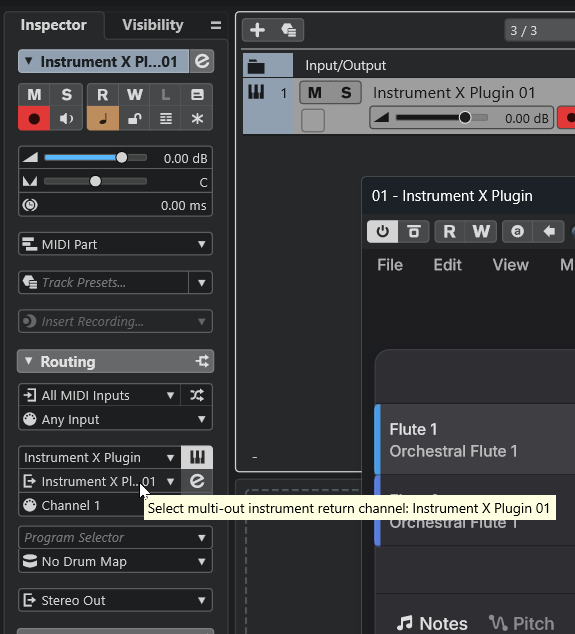Click the Routing section routing icon
Viewport: 575px width, 634px height.
tap(202, 361)
